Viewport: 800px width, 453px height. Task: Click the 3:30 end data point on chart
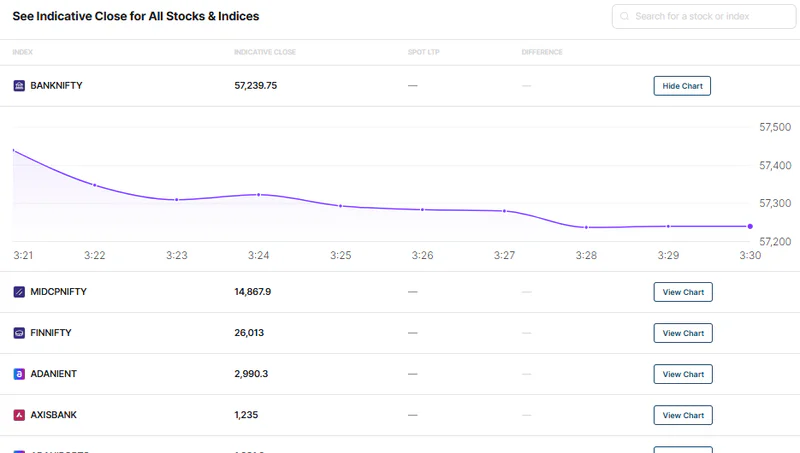coord(750,226)
